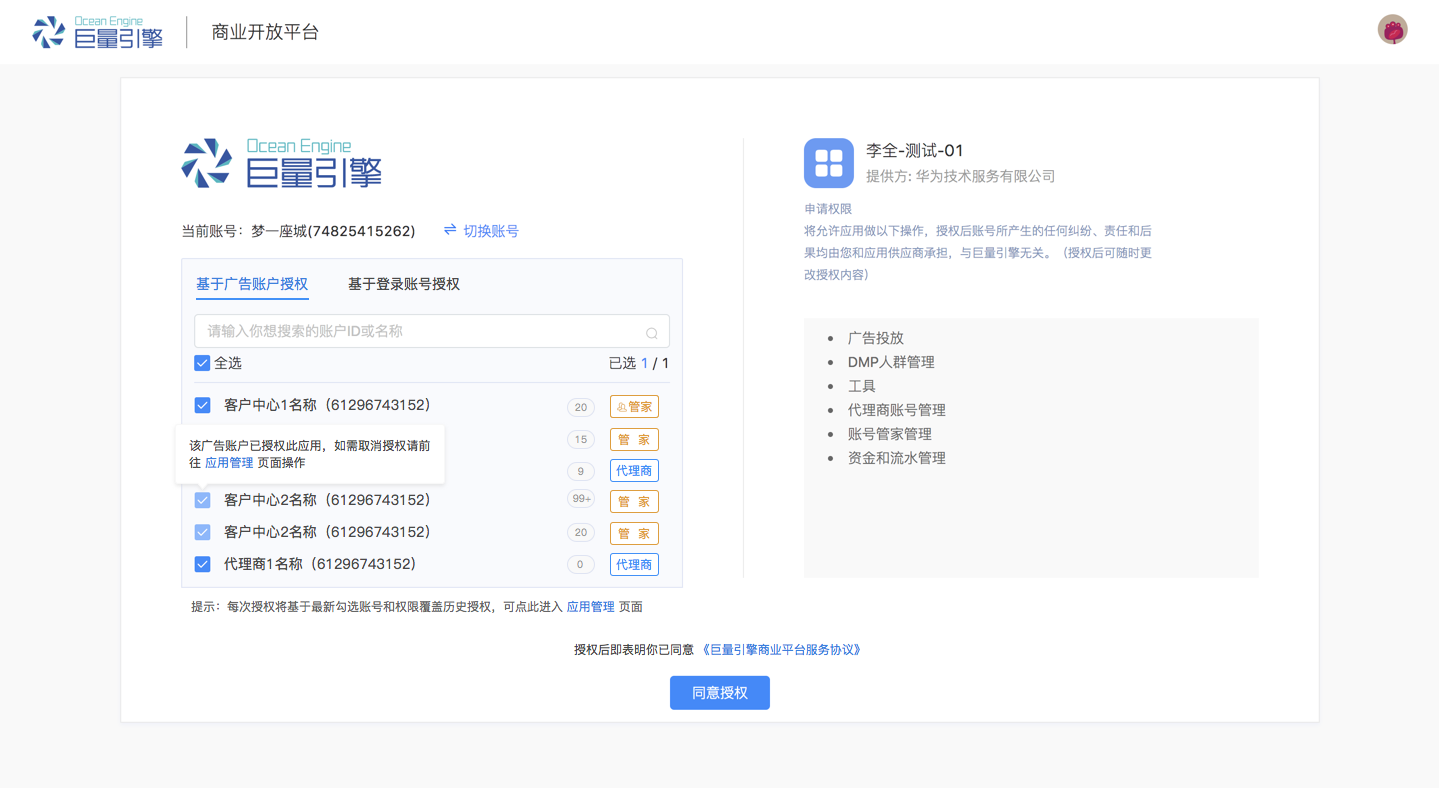
Task: Click the app name 李全-测试-01
Action: point(915,151)
